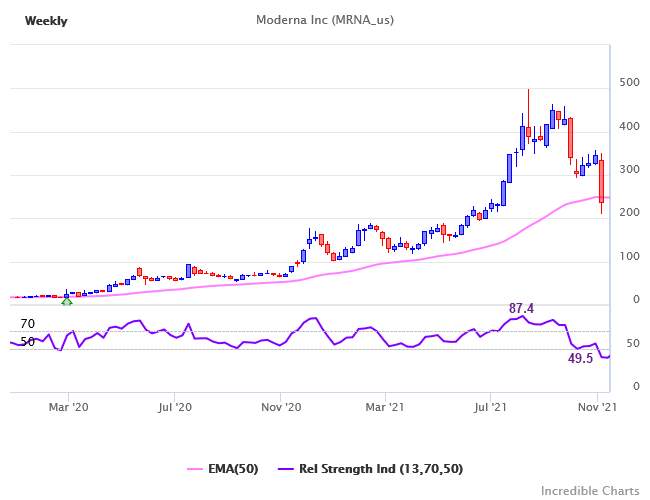The width and height of the screenshot is (650, 500).
Task: Select the EMA(50) legend label
Action: (x=233, y=469)
